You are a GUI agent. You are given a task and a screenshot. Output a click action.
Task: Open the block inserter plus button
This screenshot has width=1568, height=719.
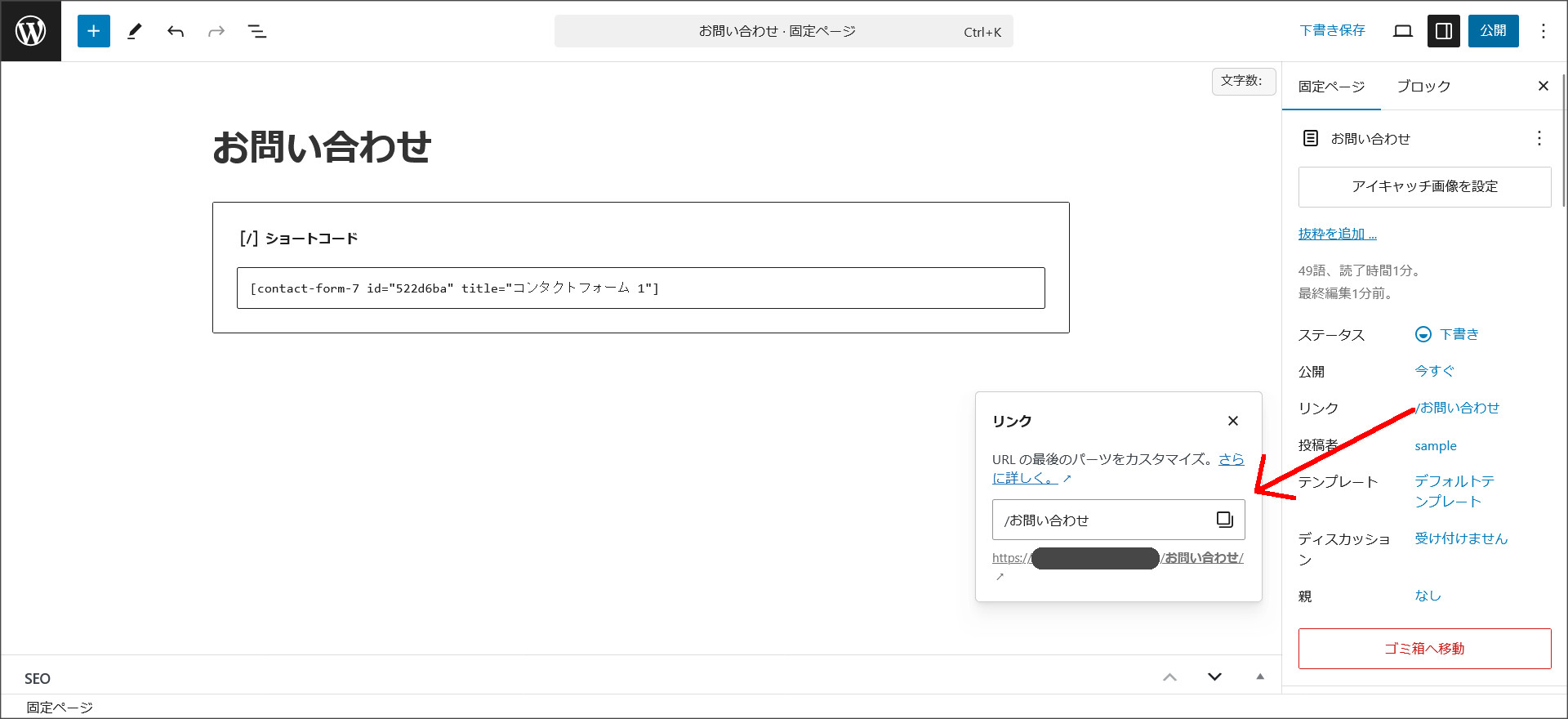pyautogui.click(x=94, y=31)
